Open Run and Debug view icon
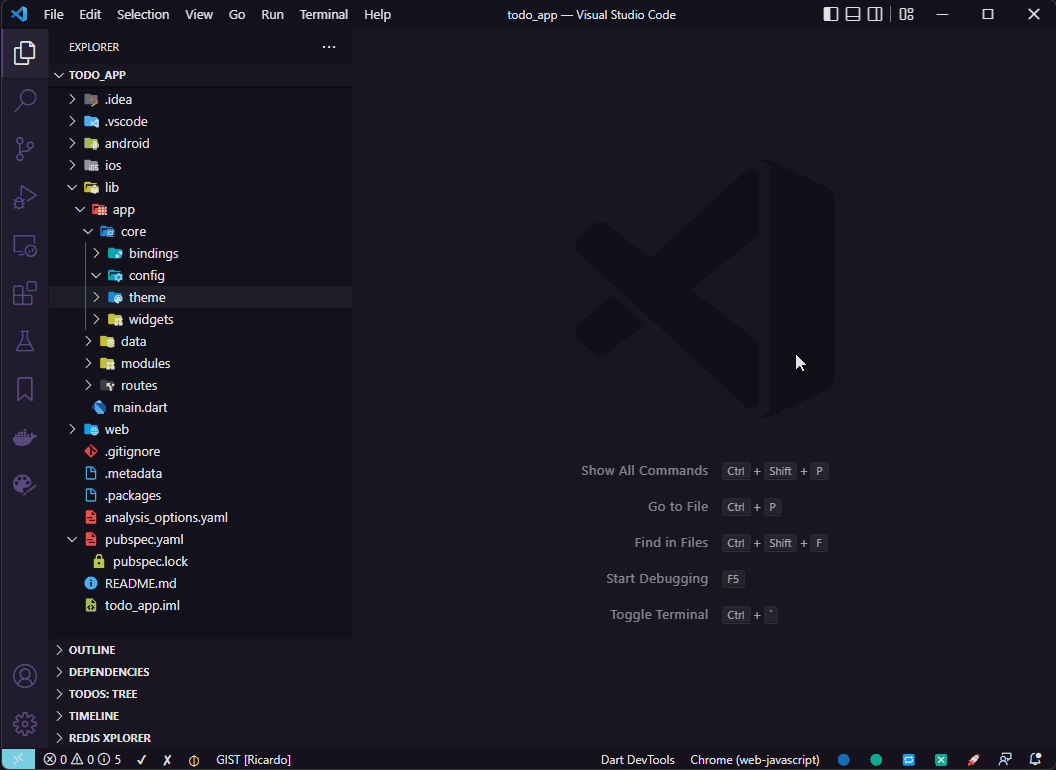The width and height of the screenshot is (1056, 770). tap(24, 197)
